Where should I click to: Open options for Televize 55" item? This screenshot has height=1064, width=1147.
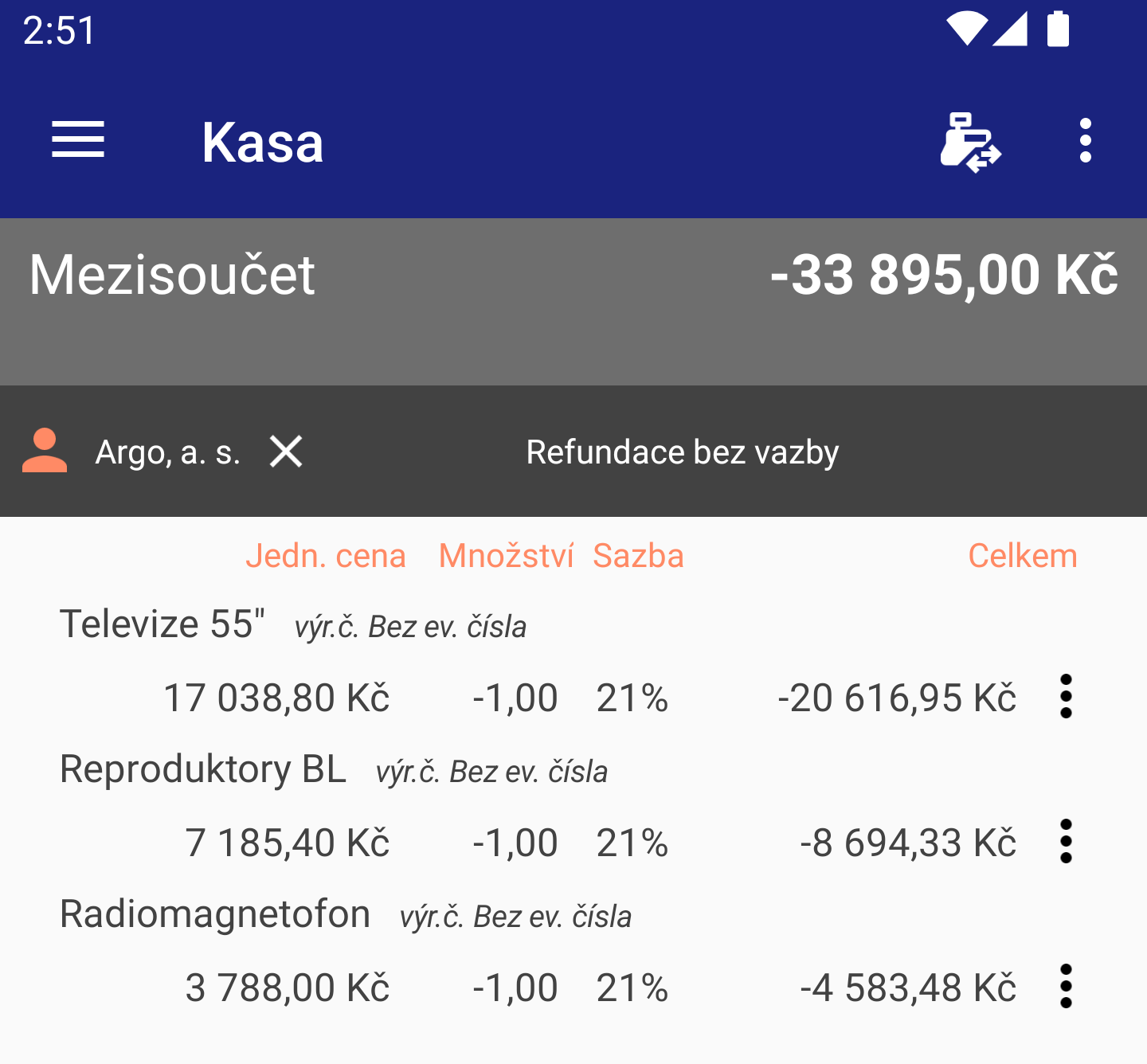1067,696
